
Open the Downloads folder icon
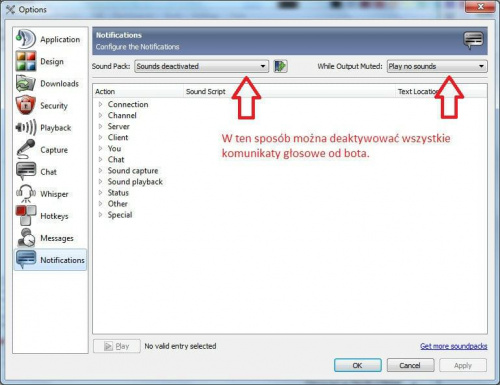pyautogui.click(x=25, y=83)
